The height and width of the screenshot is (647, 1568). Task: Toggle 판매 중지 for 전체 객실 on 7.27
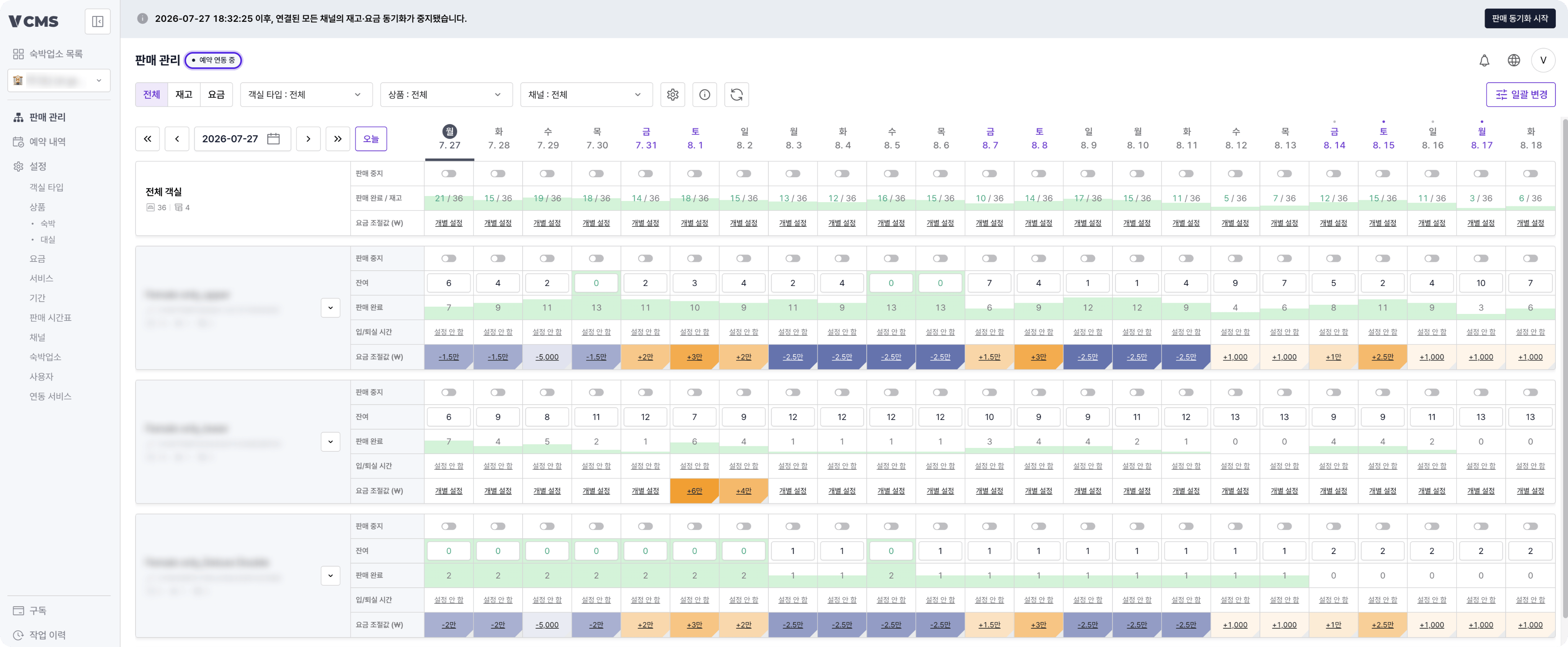point(449,173)
